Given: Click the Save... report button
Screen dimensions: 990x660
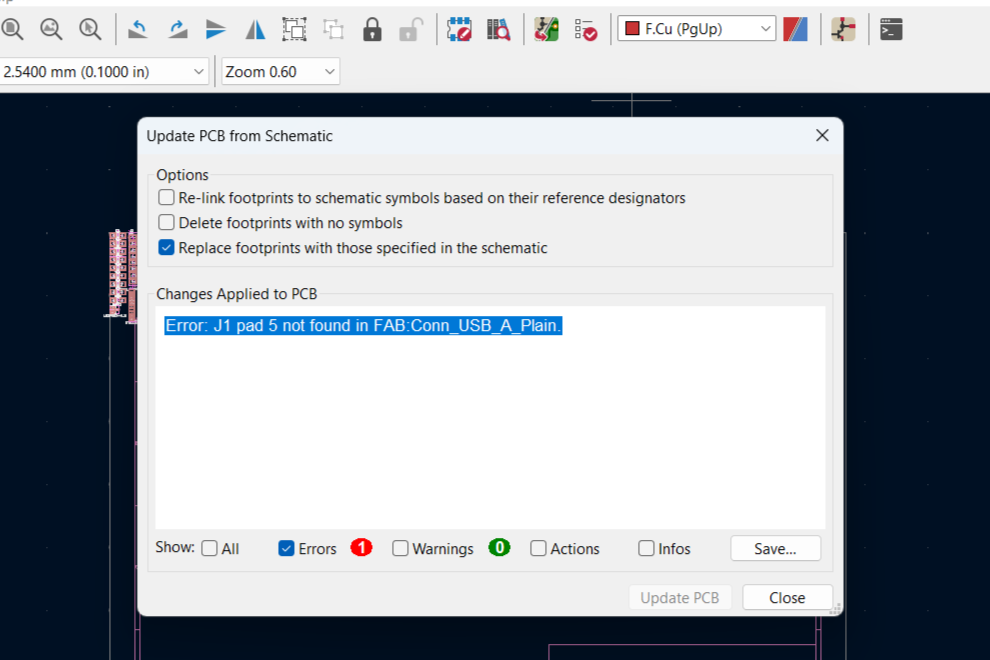Looking at the screenshot, I should click(775, 548).
